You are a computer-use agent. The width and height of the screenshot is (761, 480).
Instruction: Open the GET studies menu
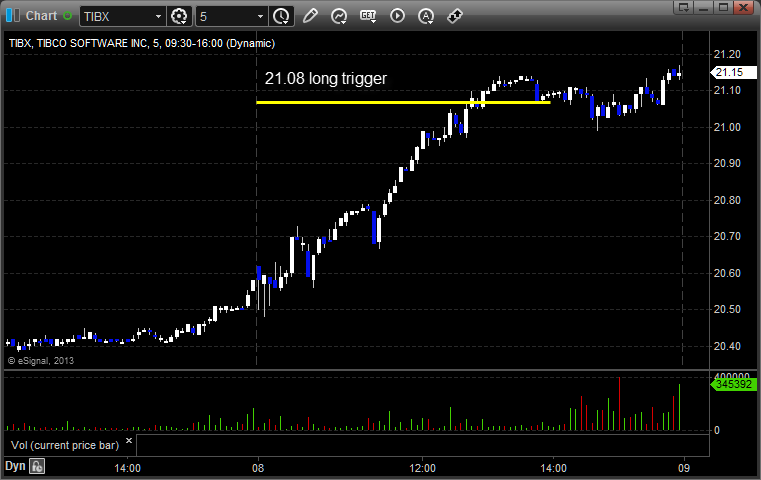pyautogui.click(x=368, y=17)
